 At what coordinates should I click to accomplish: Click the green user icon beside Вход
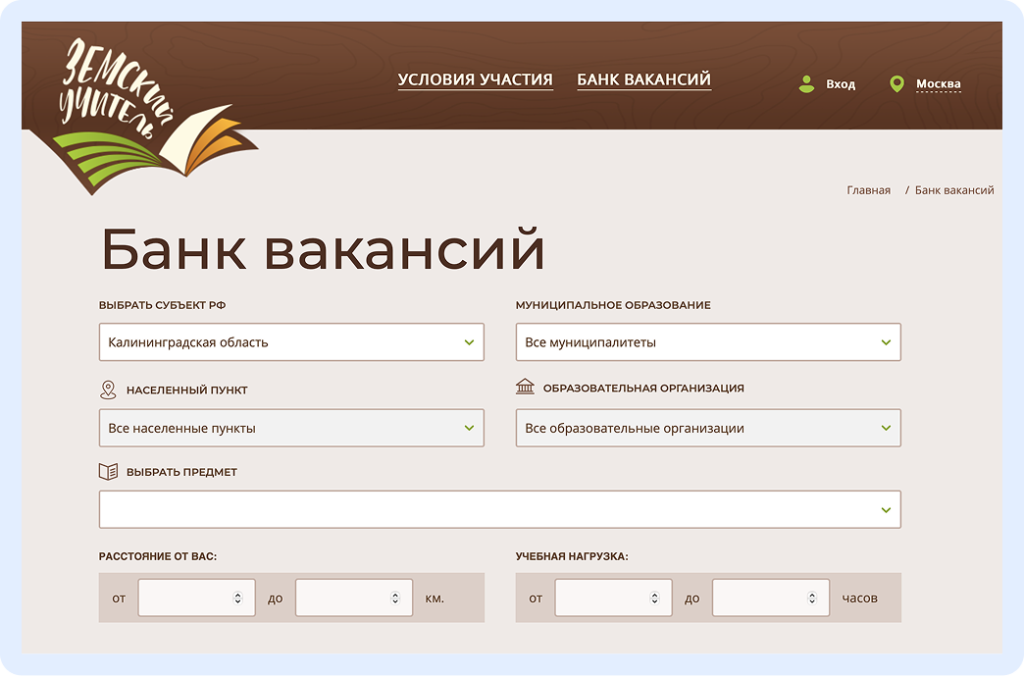[806, 84]
